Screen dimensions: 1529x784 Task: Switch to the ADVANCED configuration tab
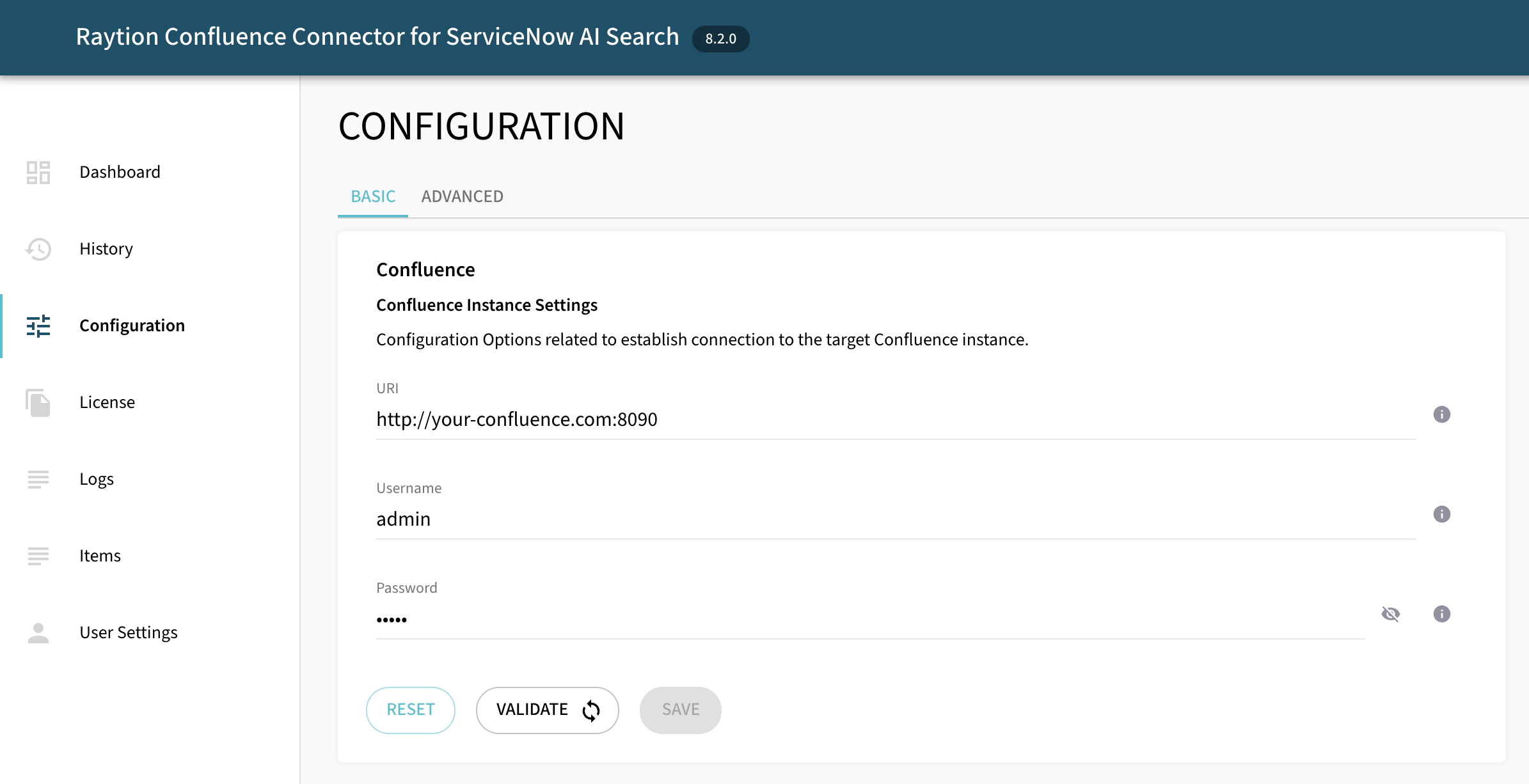coord(461,196)
